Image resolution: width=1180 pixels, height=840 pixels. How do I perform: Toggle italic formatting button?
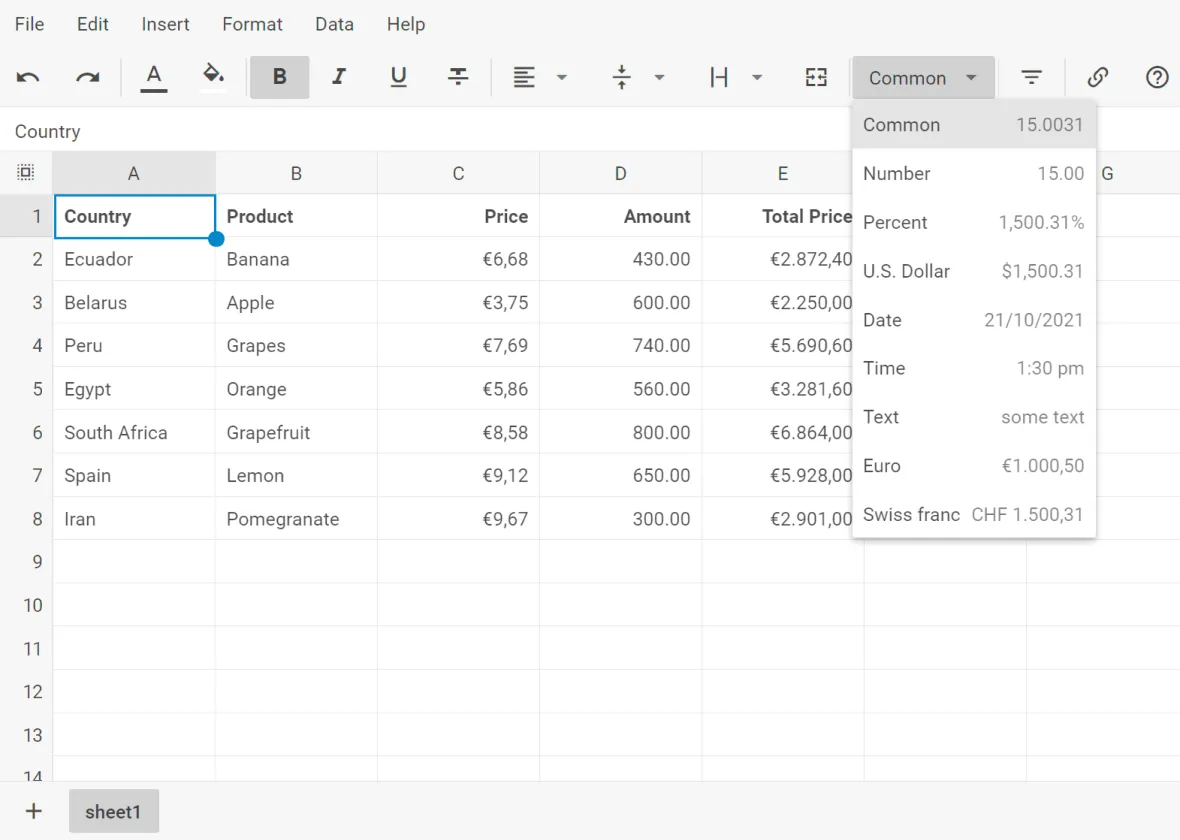(x=339, y=77)
